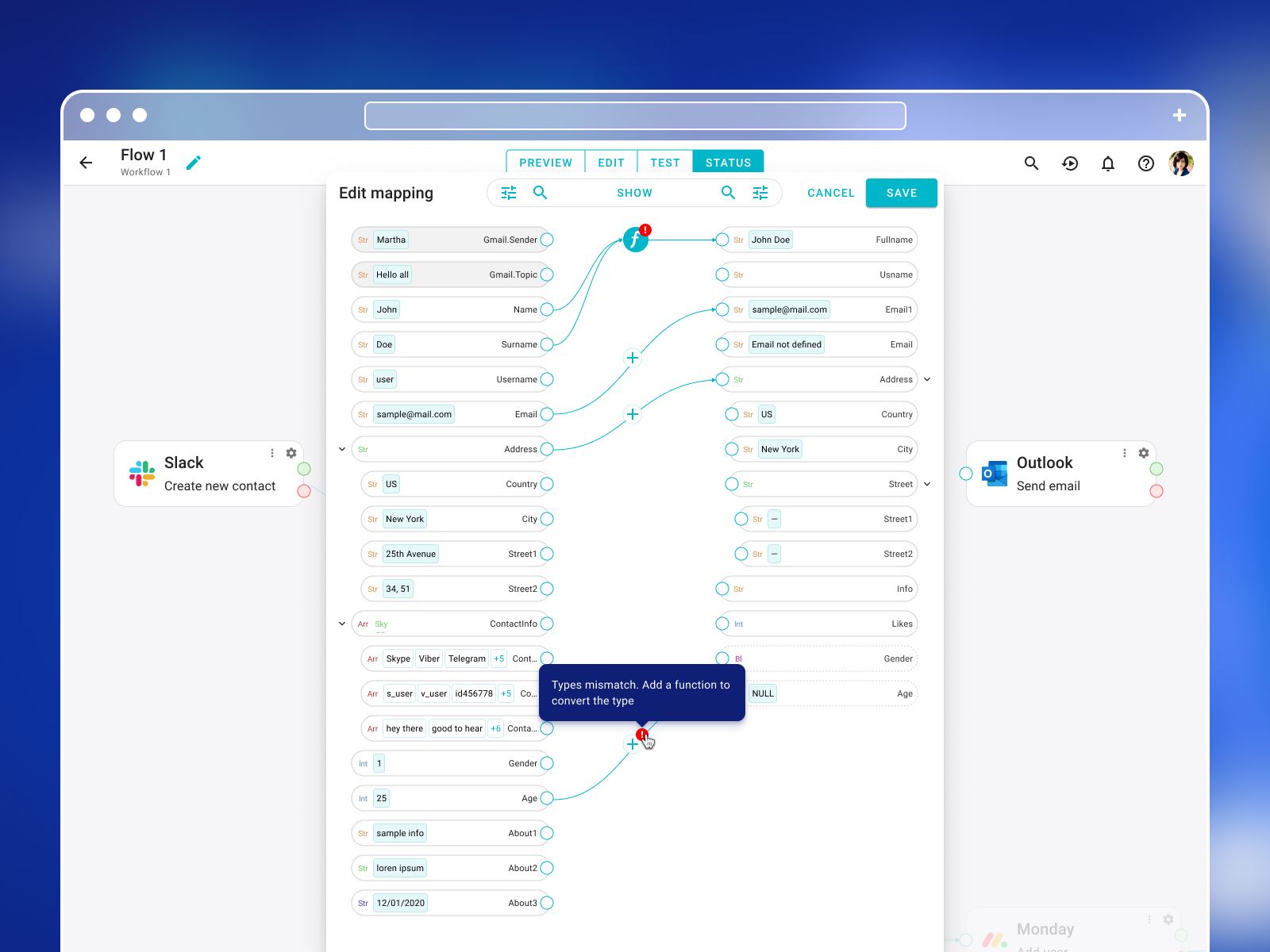1270x952 pixels.
Task: Open the history icon near the search
Action: pos(1070,163)
